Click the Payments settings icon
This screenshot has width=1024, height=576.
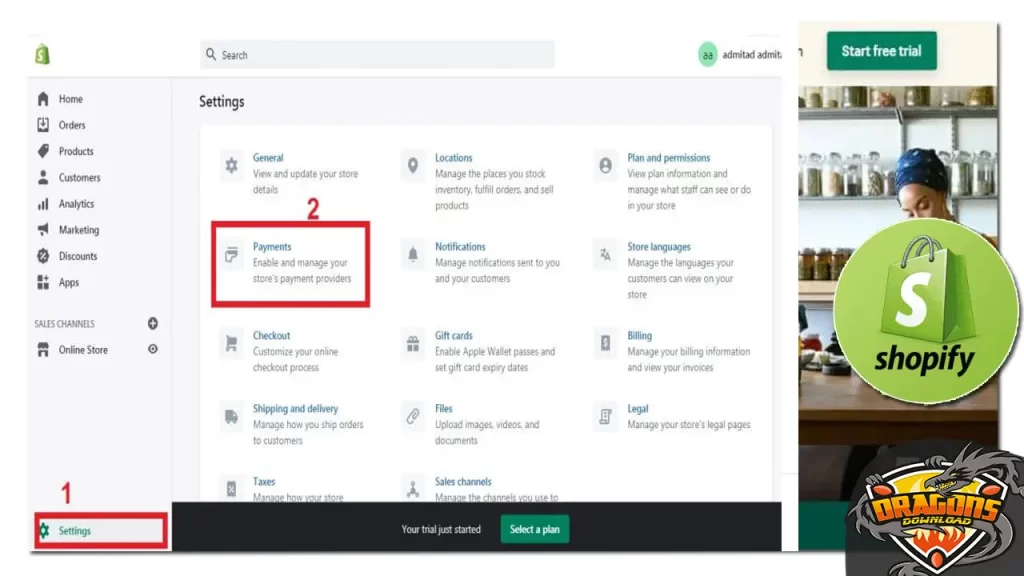click(232, 255)
